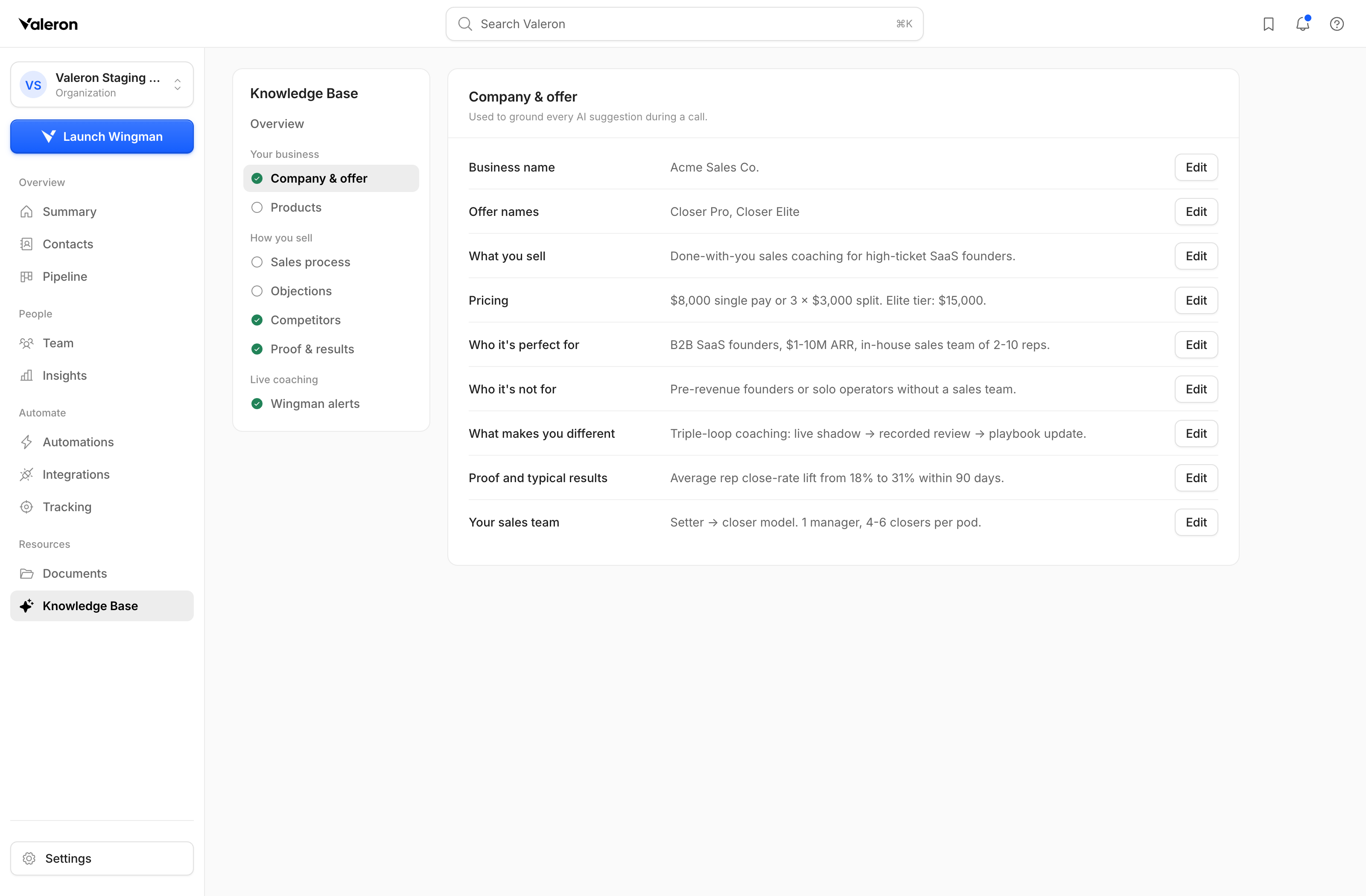Launch Wingman
The height and width of the screenshot is (896, 1366).
(102, 137)
